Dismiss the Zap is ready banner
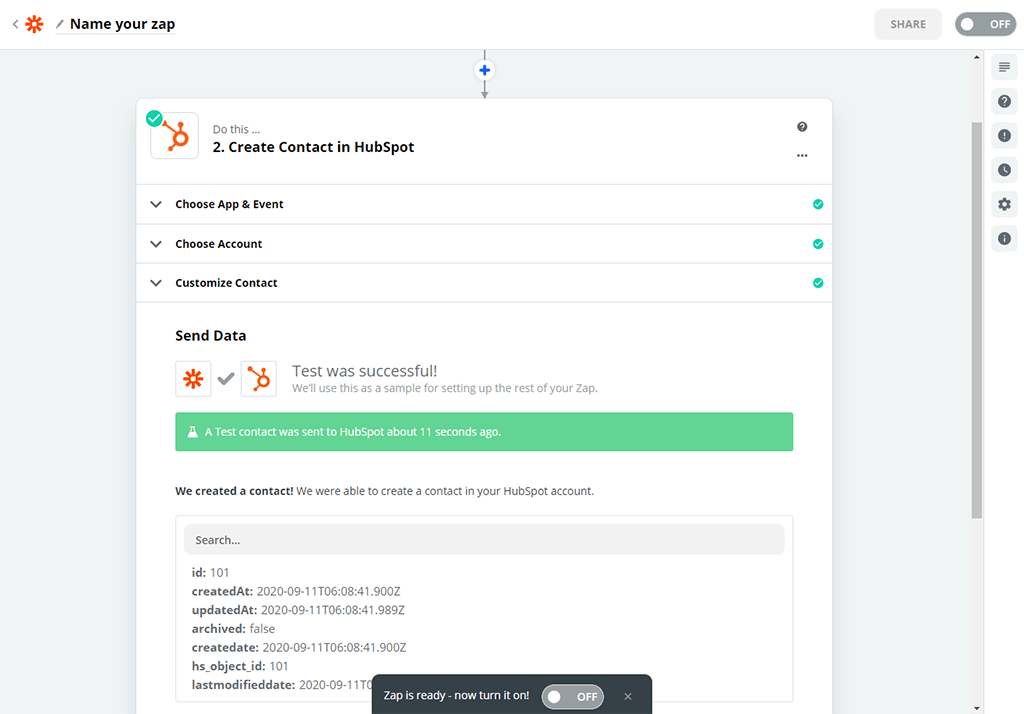The width and height of the screenshot is (1024, 714). [x=628, y=696]
